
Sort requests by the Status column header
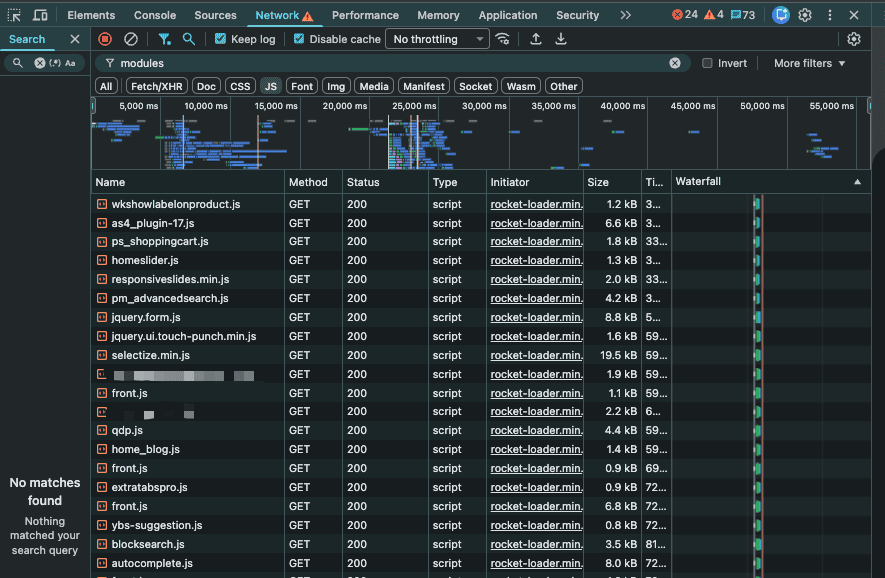coord(385,182)
